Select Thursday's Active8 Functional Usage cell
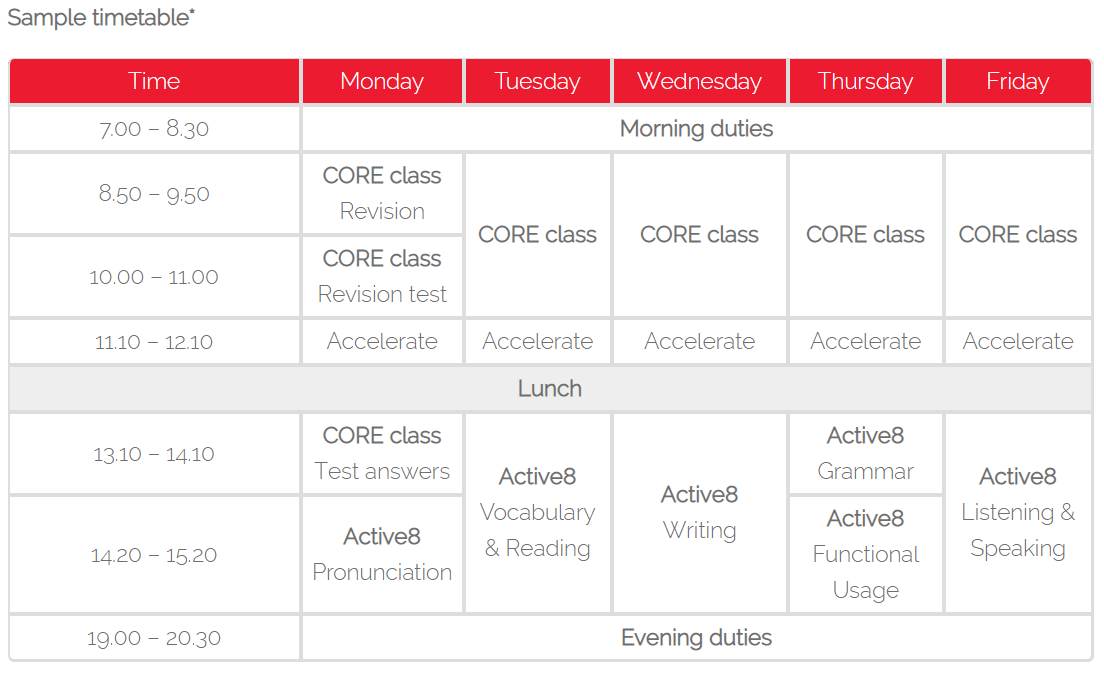This screenshot has width=1104, height=673. click(865, 555)
